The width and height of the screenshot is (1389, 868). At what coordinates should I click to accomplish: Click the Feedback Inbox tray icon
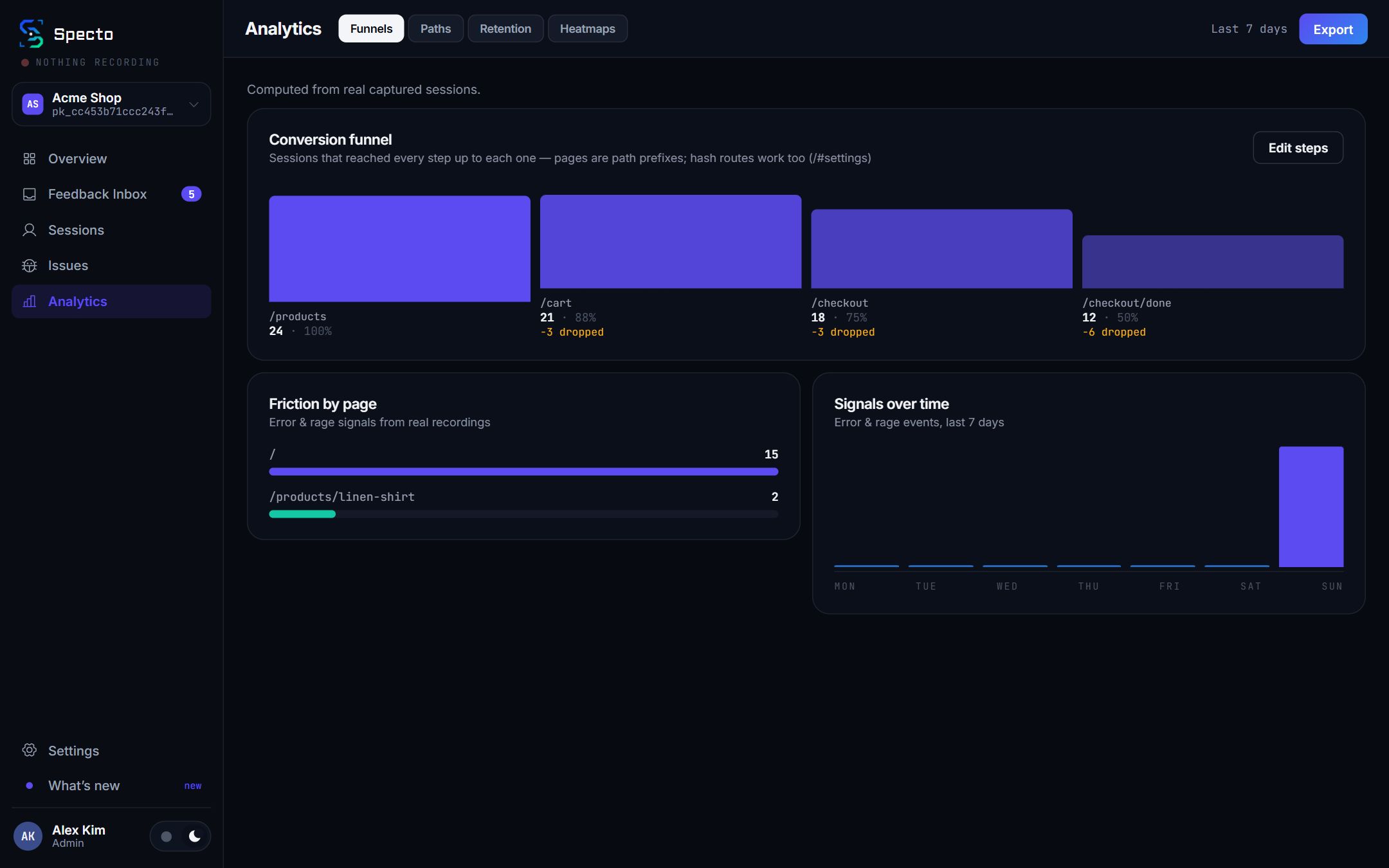coord(30,194)
